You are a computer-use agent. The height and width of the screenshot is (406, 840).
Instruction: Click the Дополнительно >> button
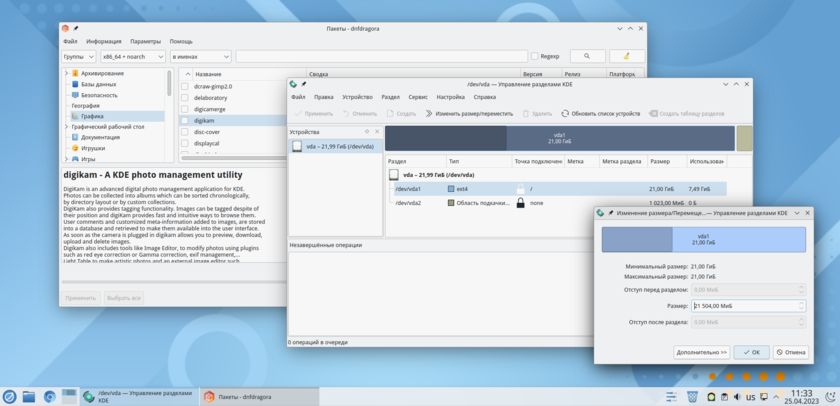tap(701, 352)
